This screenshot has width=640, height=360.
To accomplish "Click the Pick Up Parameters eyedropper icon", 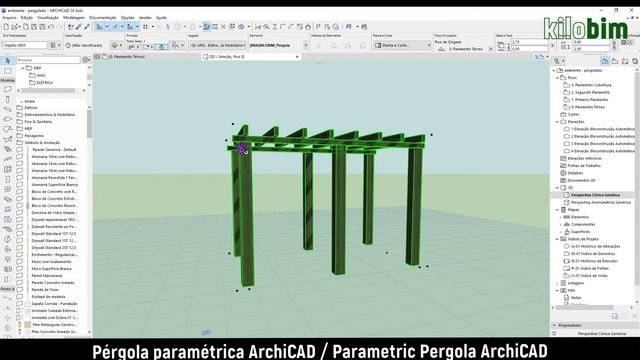I will pos(78,27).
